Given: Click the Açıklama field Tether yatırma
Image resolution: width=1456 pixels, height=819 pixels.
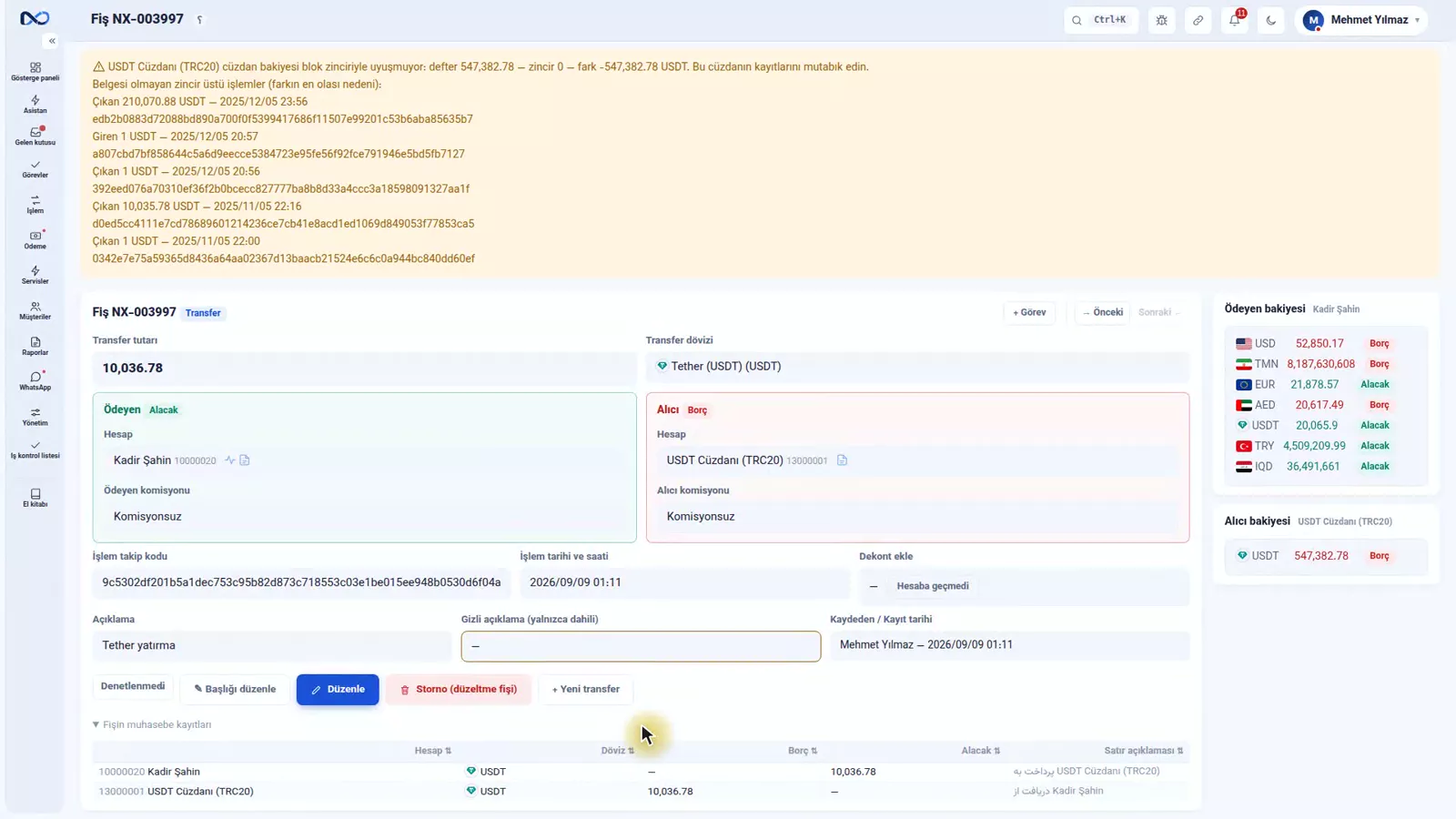Looking at the screenshot, I should [x=271, y=646].
